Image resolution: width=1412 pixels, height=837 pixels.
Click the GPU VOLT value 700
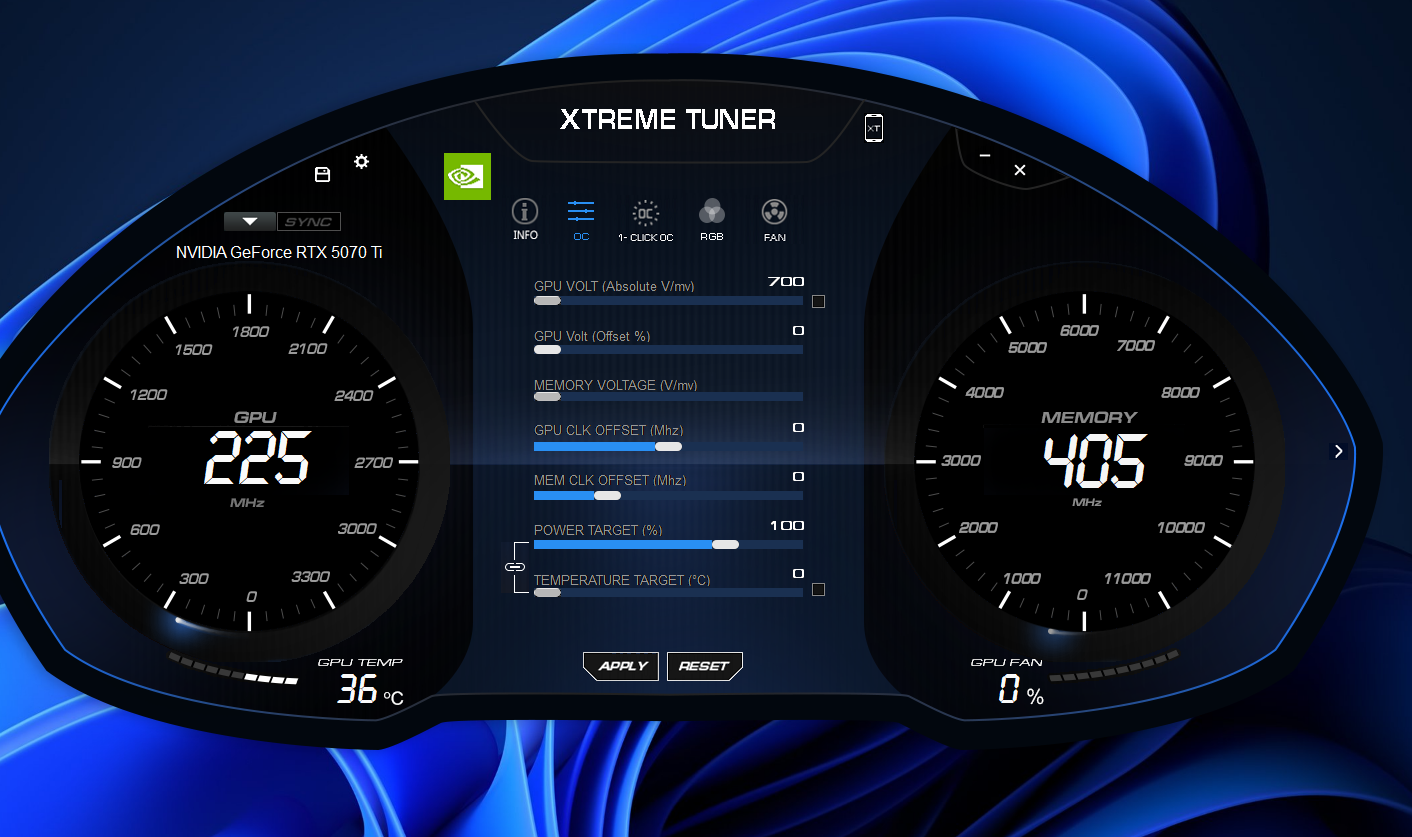tap(786, 282)
